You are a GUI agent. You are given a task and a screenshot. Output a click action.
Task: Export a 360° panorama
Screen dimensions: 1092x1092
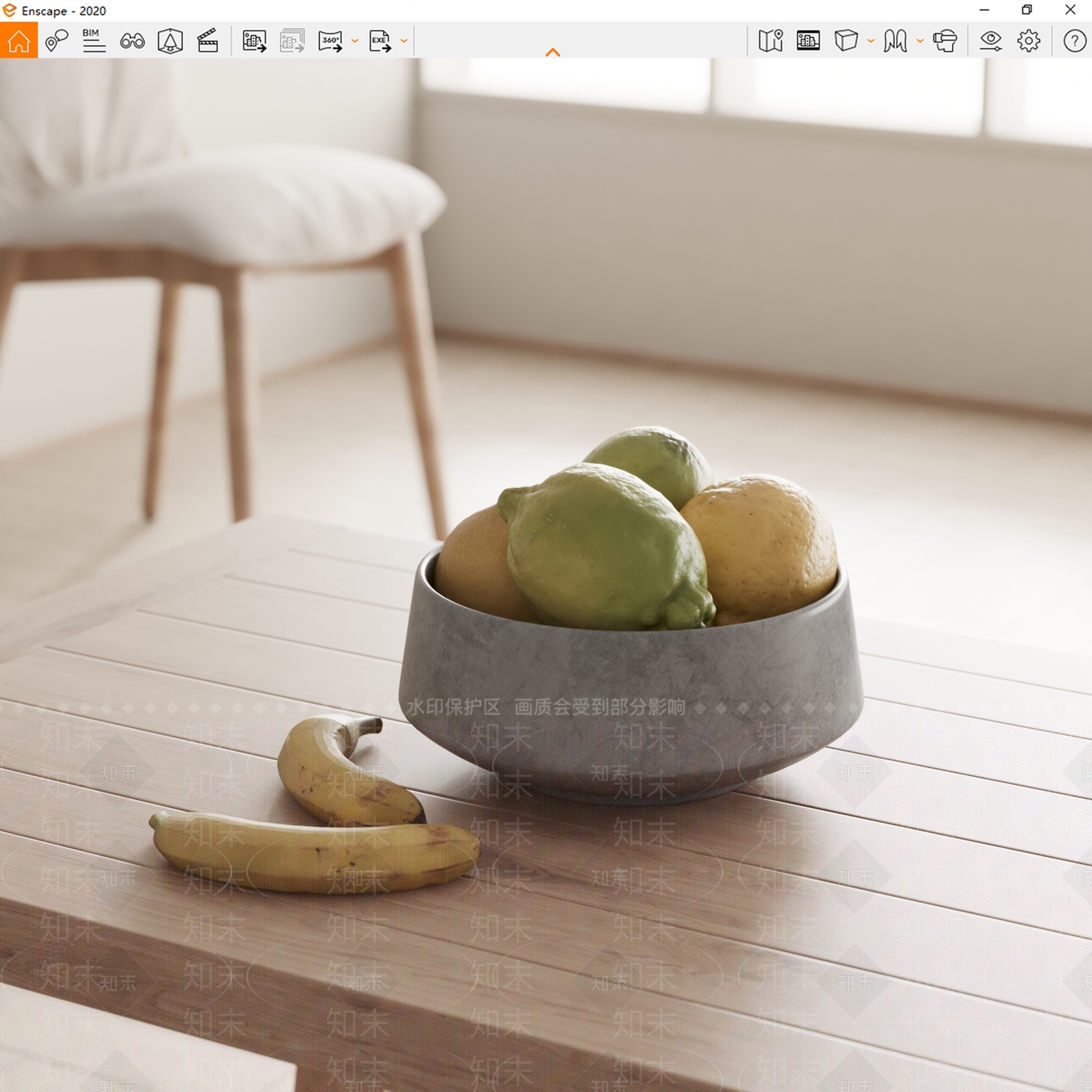pos(331,41)
